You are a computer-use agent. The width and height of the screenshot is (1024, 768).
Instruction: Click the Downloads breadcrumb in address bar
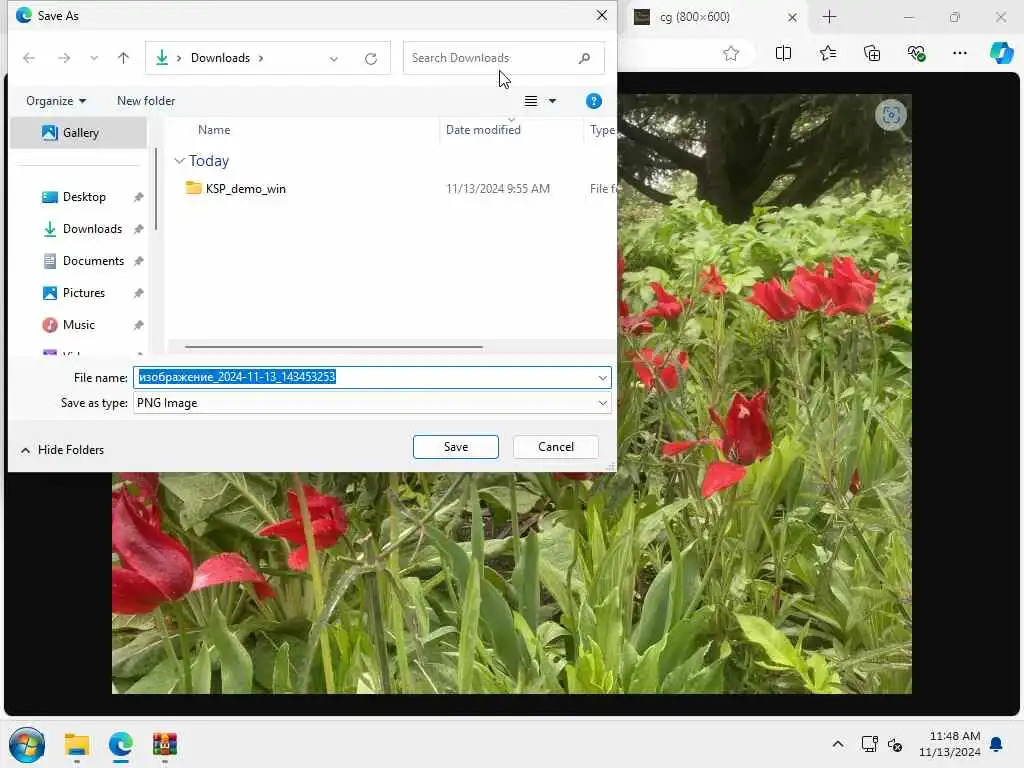coord(220,58)
